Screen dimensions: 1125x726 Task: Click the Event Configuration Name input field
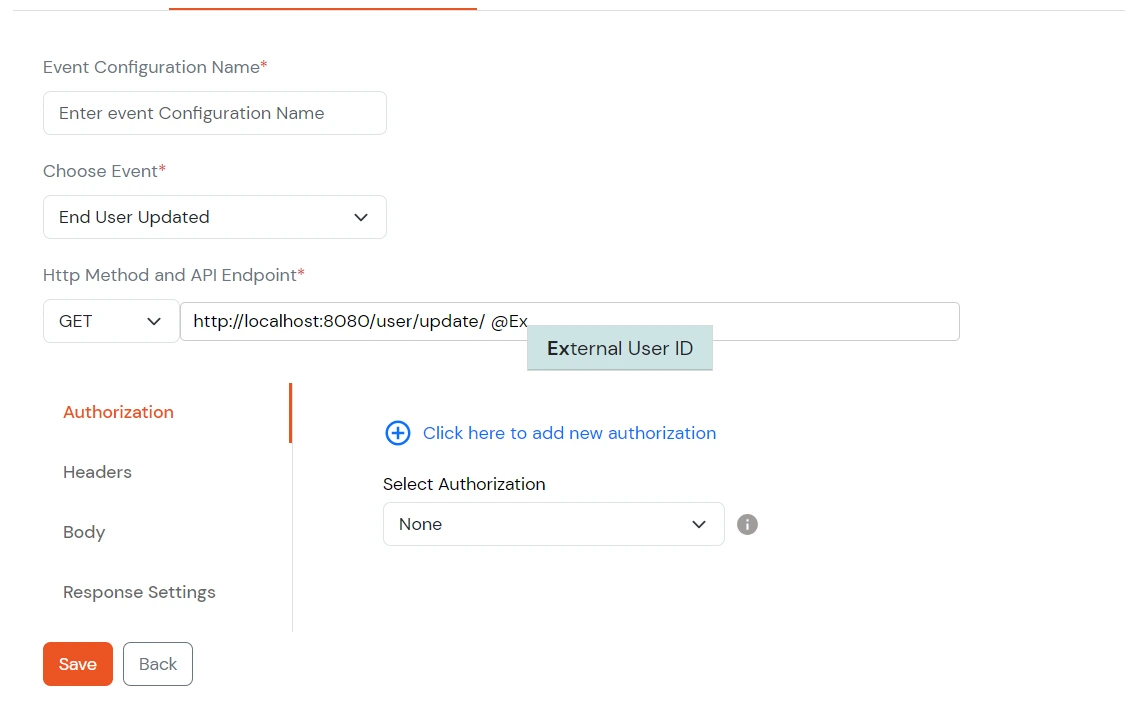click(214, 113)
